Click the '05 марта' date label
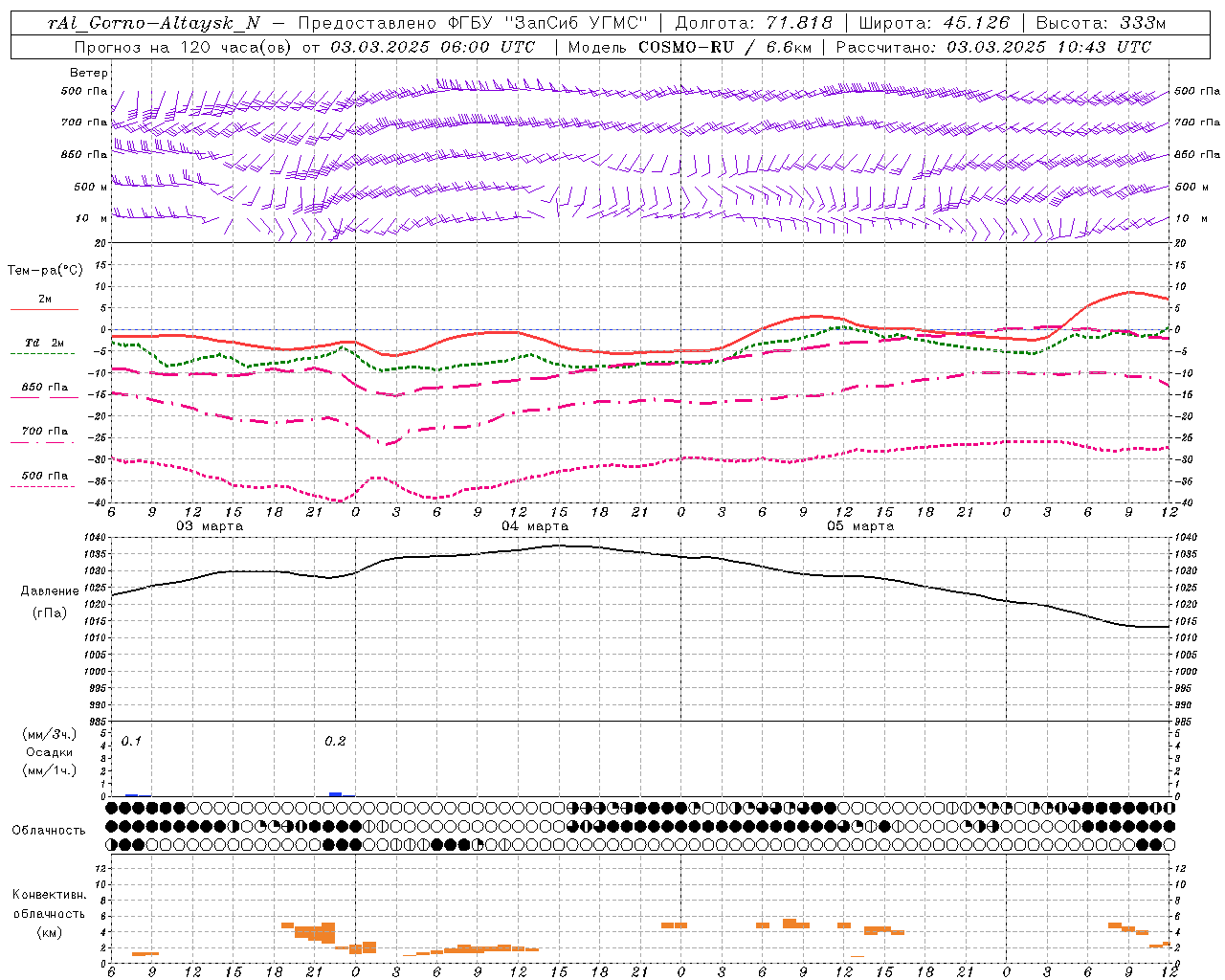Screen dimensions: 1225x980 pyautogui.click(x=860, y=526)
